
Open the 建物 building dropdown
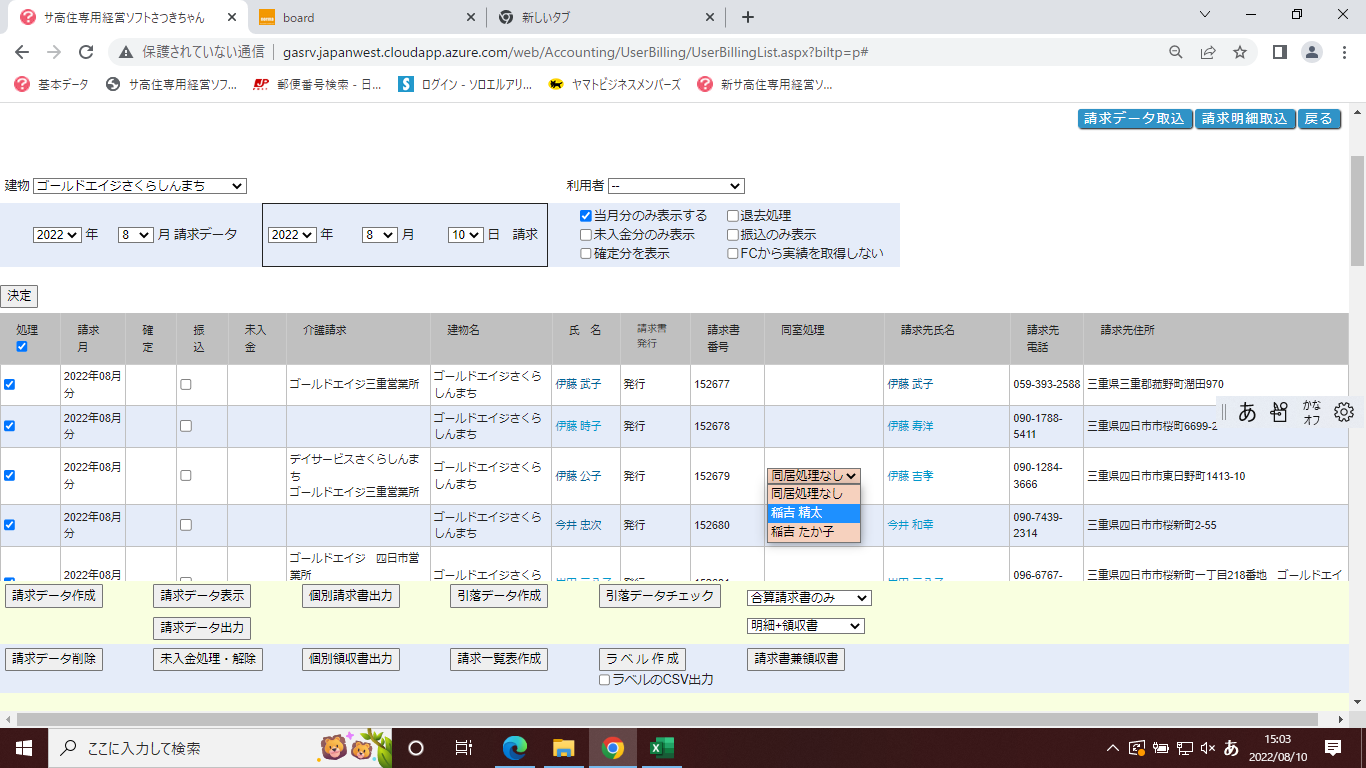[139, 186]
